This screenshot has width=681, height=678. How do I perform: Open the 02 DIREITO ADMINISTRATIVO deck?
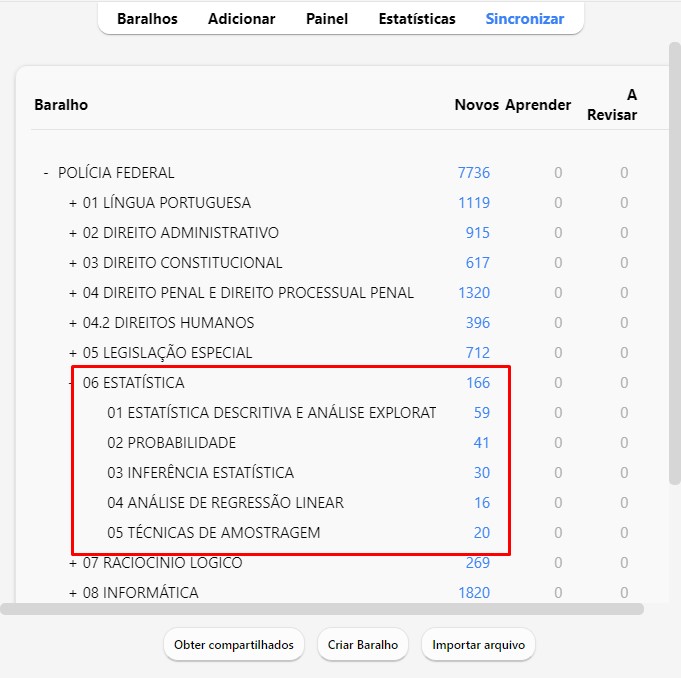point(181,233)
